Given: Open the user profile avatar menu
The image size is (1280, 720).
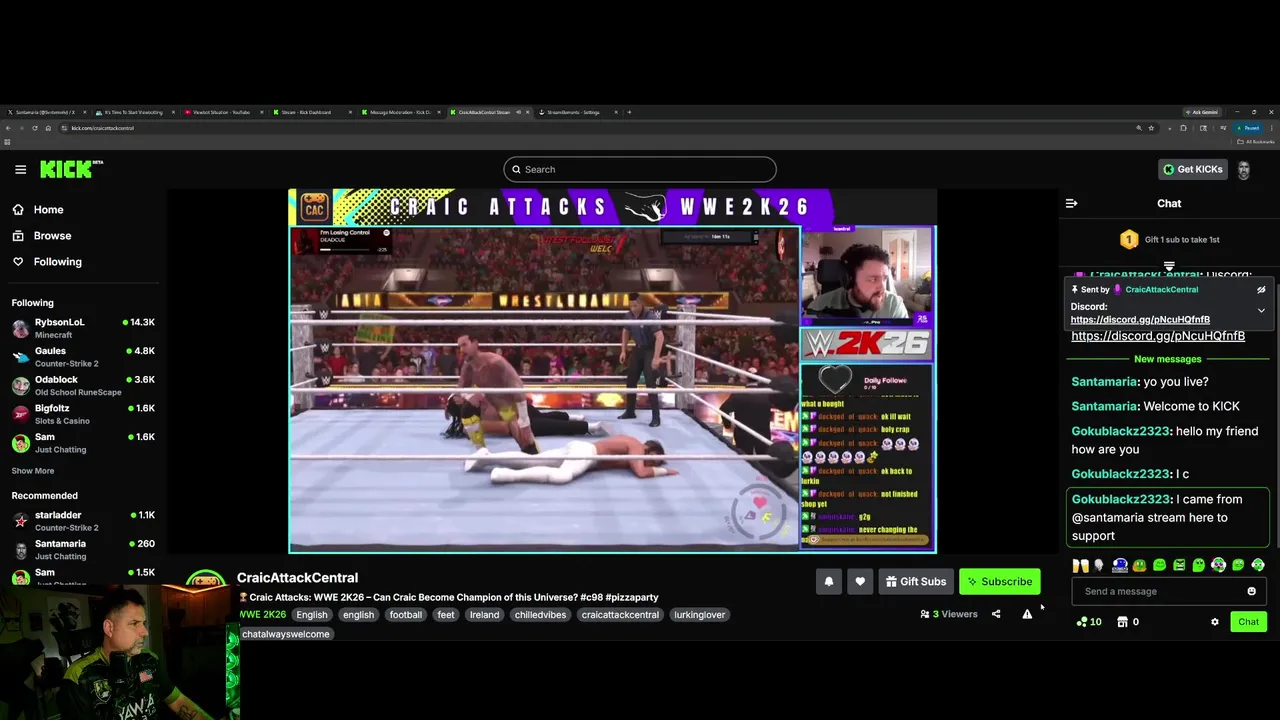Looking at the screenshot, I should pyautogui.click(x=1244, y=169).
